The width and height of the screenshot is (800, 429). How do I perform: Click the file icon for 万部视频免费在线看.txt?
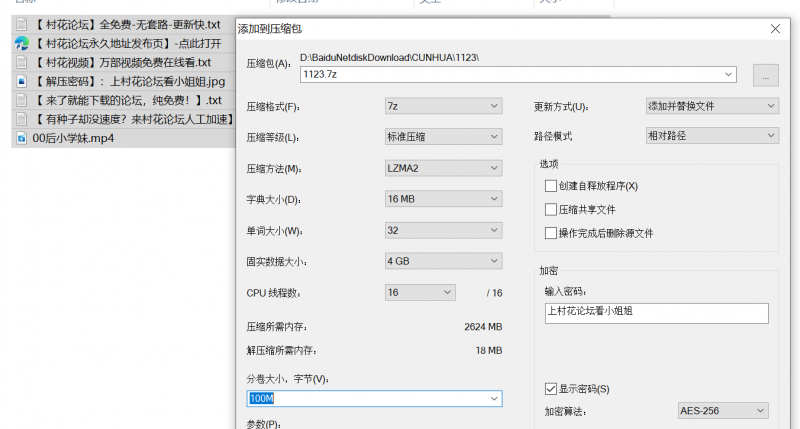click(20, 63)
